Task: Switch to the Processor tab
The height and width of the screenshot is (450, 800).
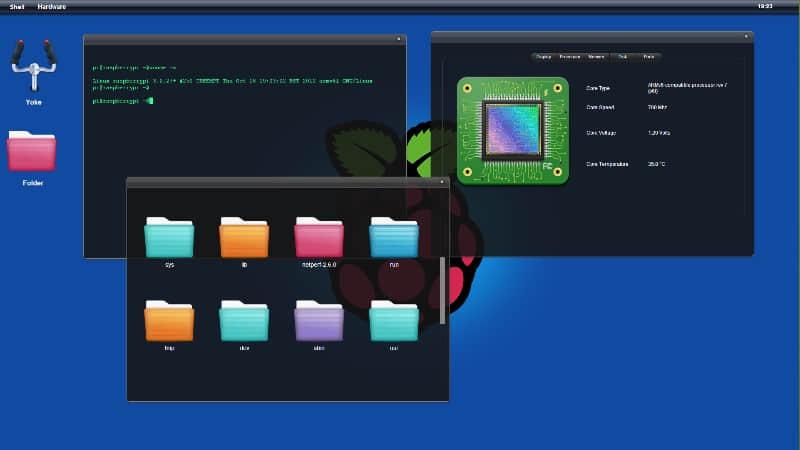Action: (x=570, y=57)
